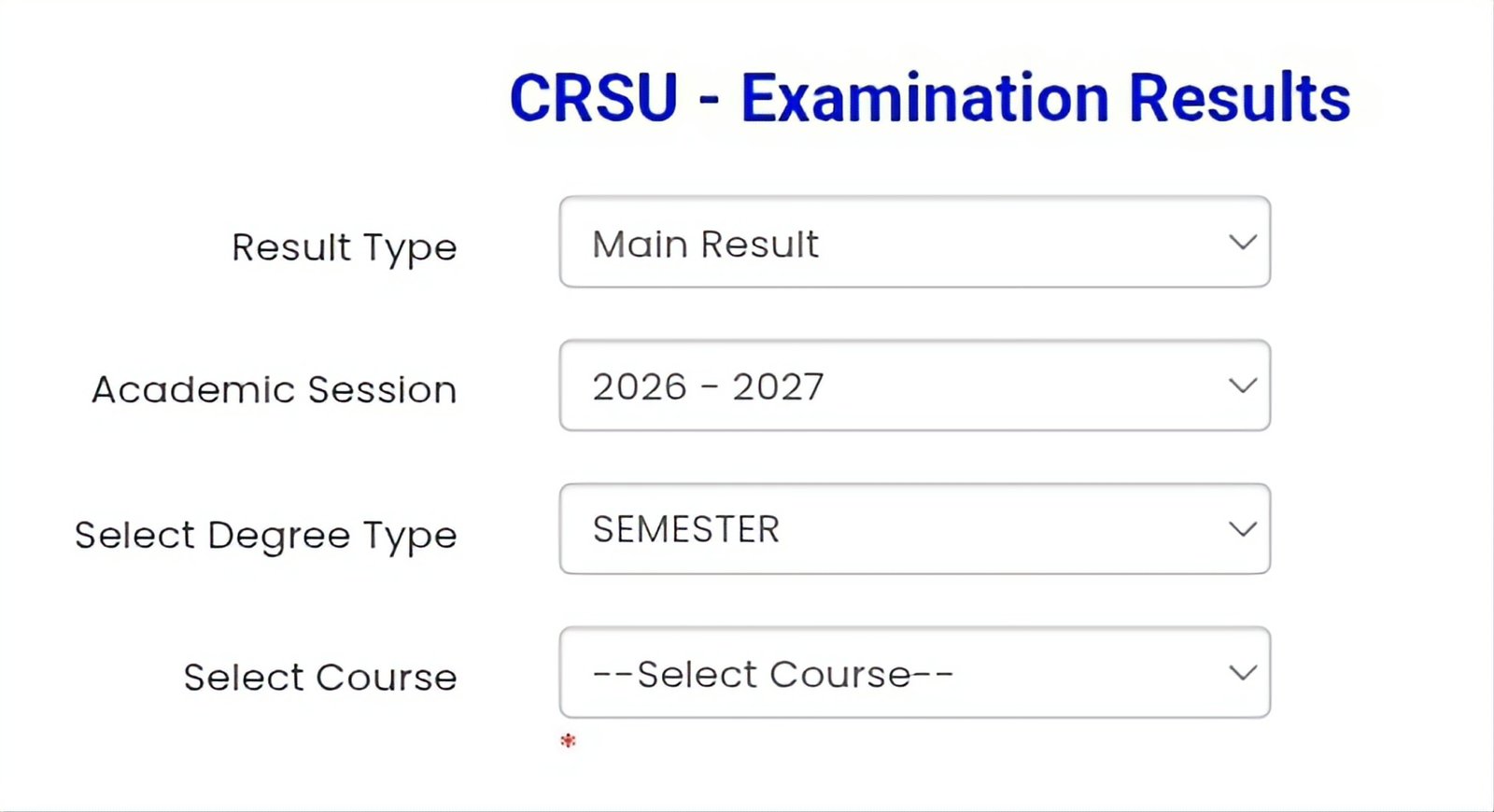Click the 'Select Course' field label
The image size is (1494, 812).
[320, 678]
